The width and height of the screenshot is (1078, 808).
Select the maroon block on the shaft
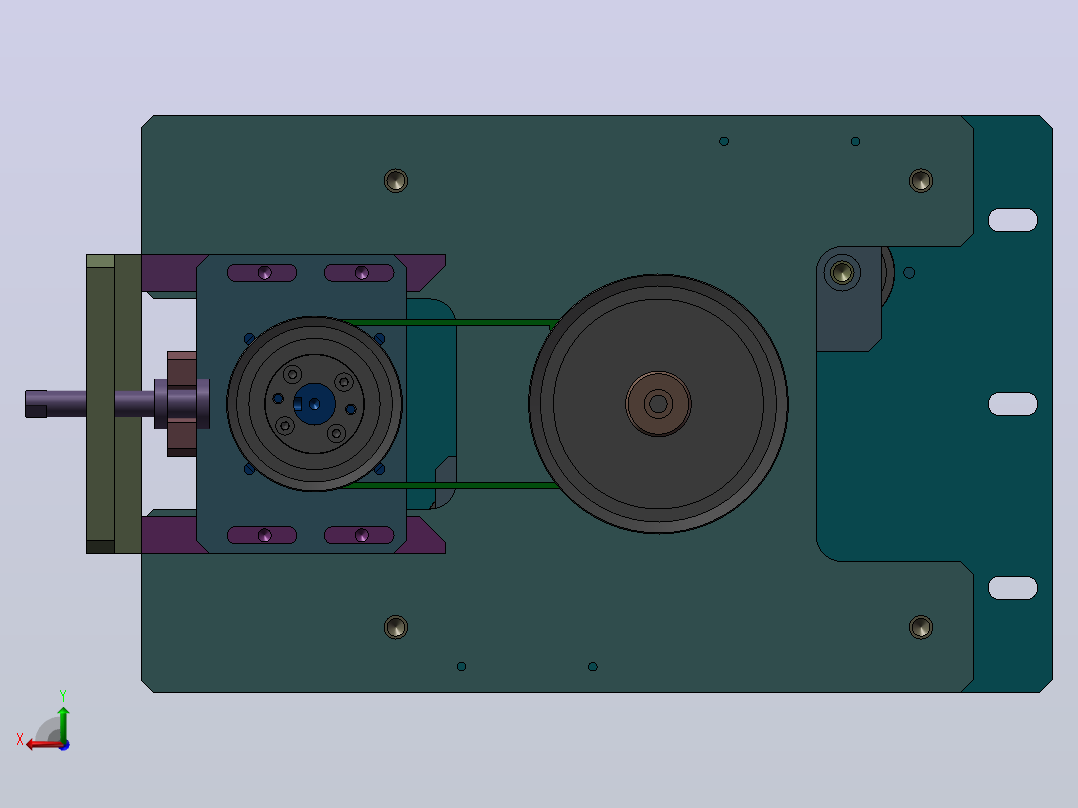point(182,404)
